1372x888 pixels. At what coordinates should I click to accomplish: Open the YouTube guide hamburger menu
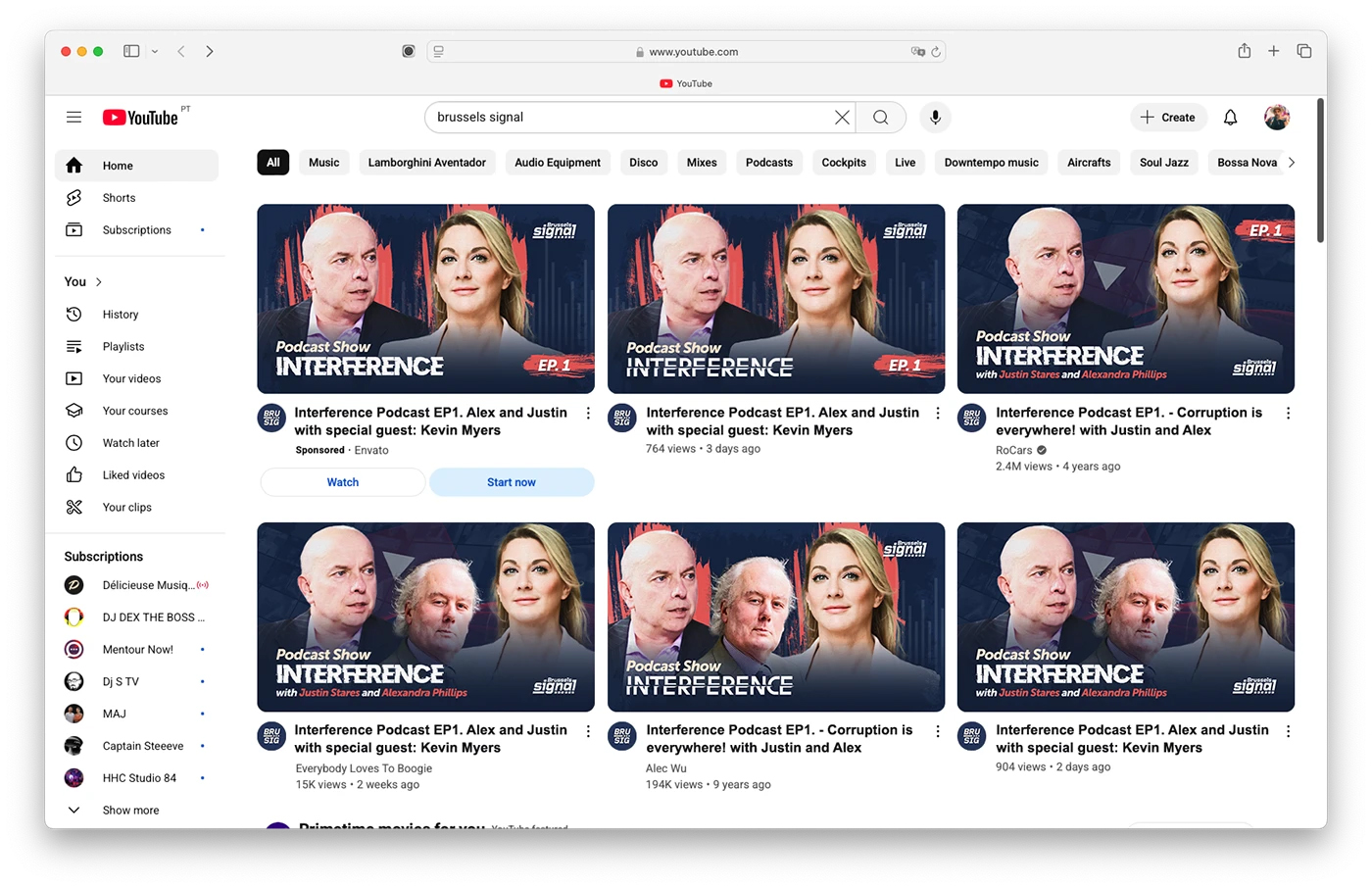coord(73,118)
